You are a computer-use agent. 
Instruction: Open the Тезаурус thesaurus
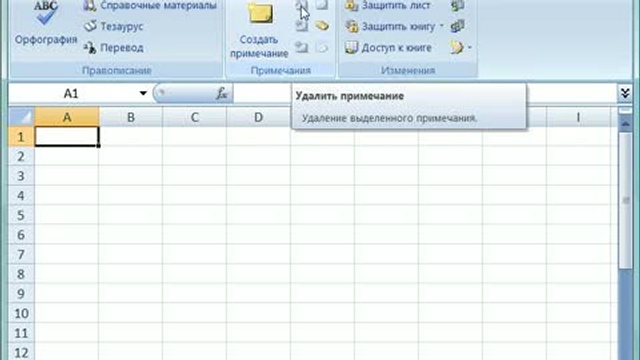coord(113,27)
